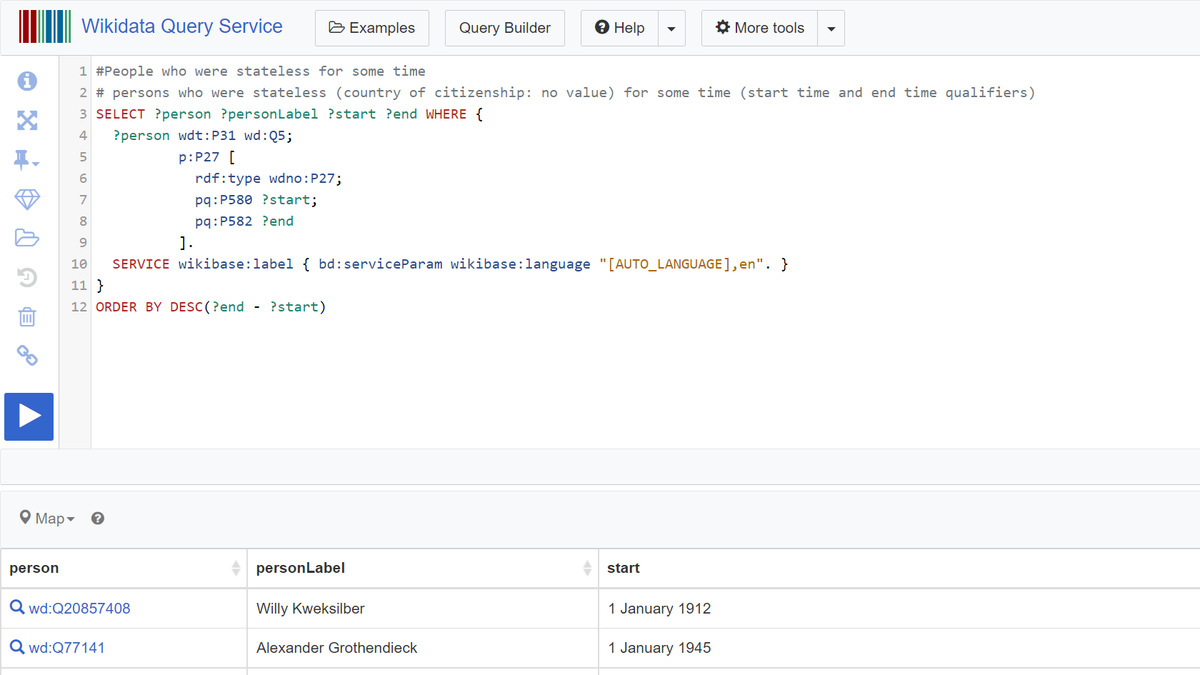
Task: Explore wd:Q20857408 with magnifier icon
Action: (x=17, y=608)
